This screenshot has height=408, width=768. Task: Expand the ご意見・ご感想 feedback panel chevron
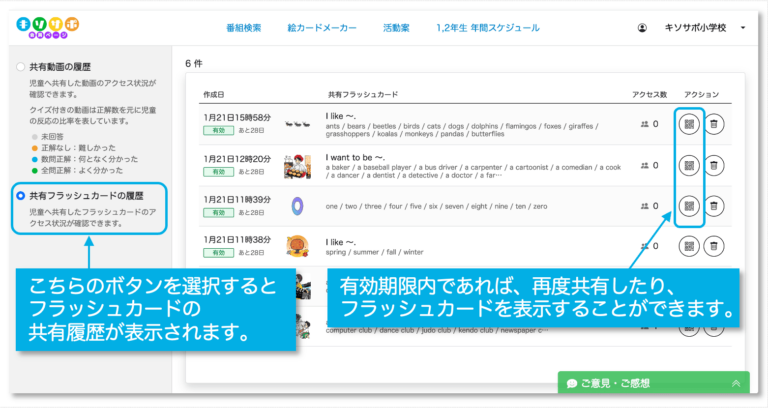737,383
